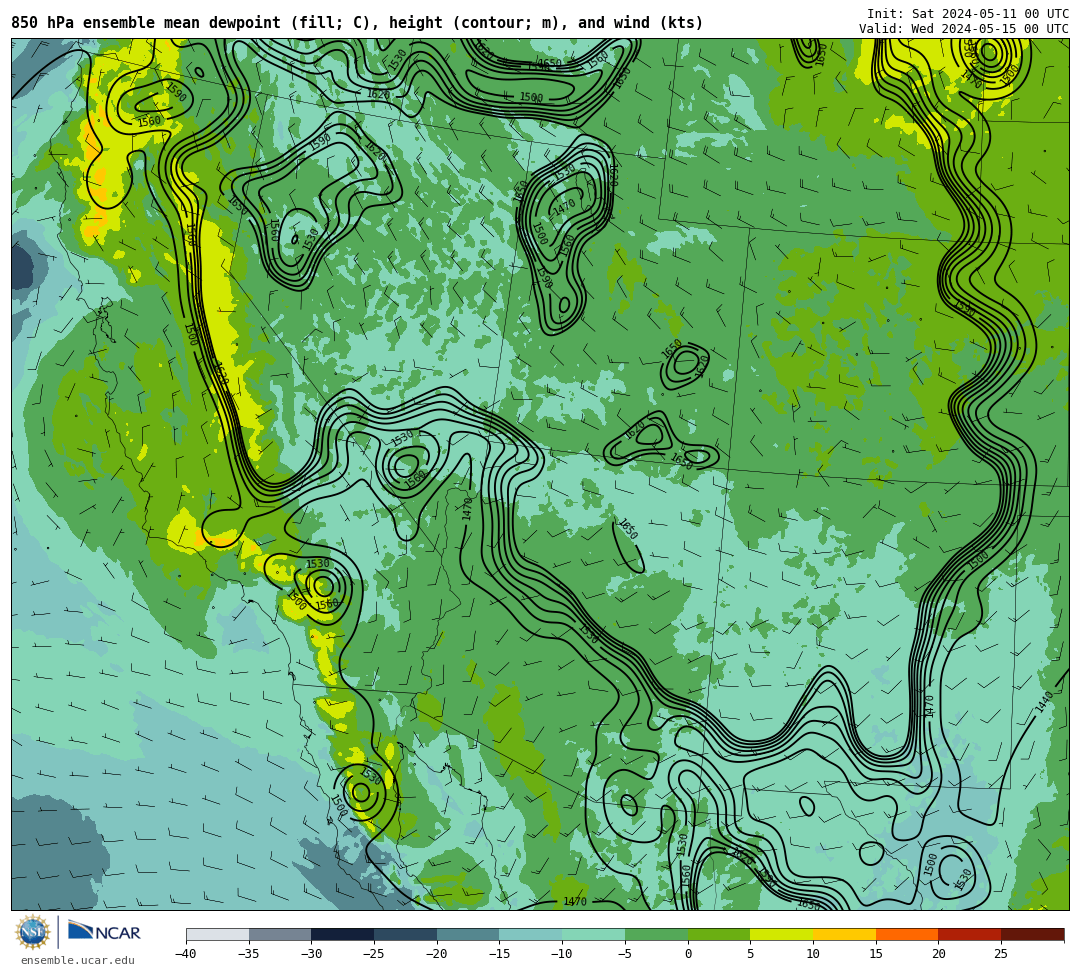Click the 25 colorbar tick label

[1001, 954]
